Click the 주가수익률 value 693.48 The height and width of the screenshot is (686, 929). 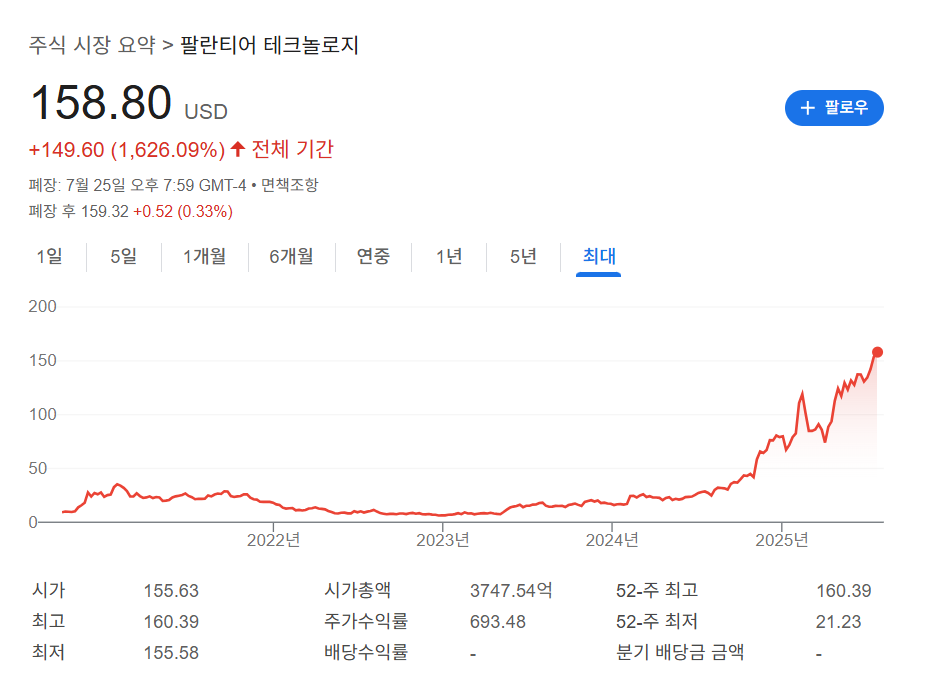pos(498,621)
